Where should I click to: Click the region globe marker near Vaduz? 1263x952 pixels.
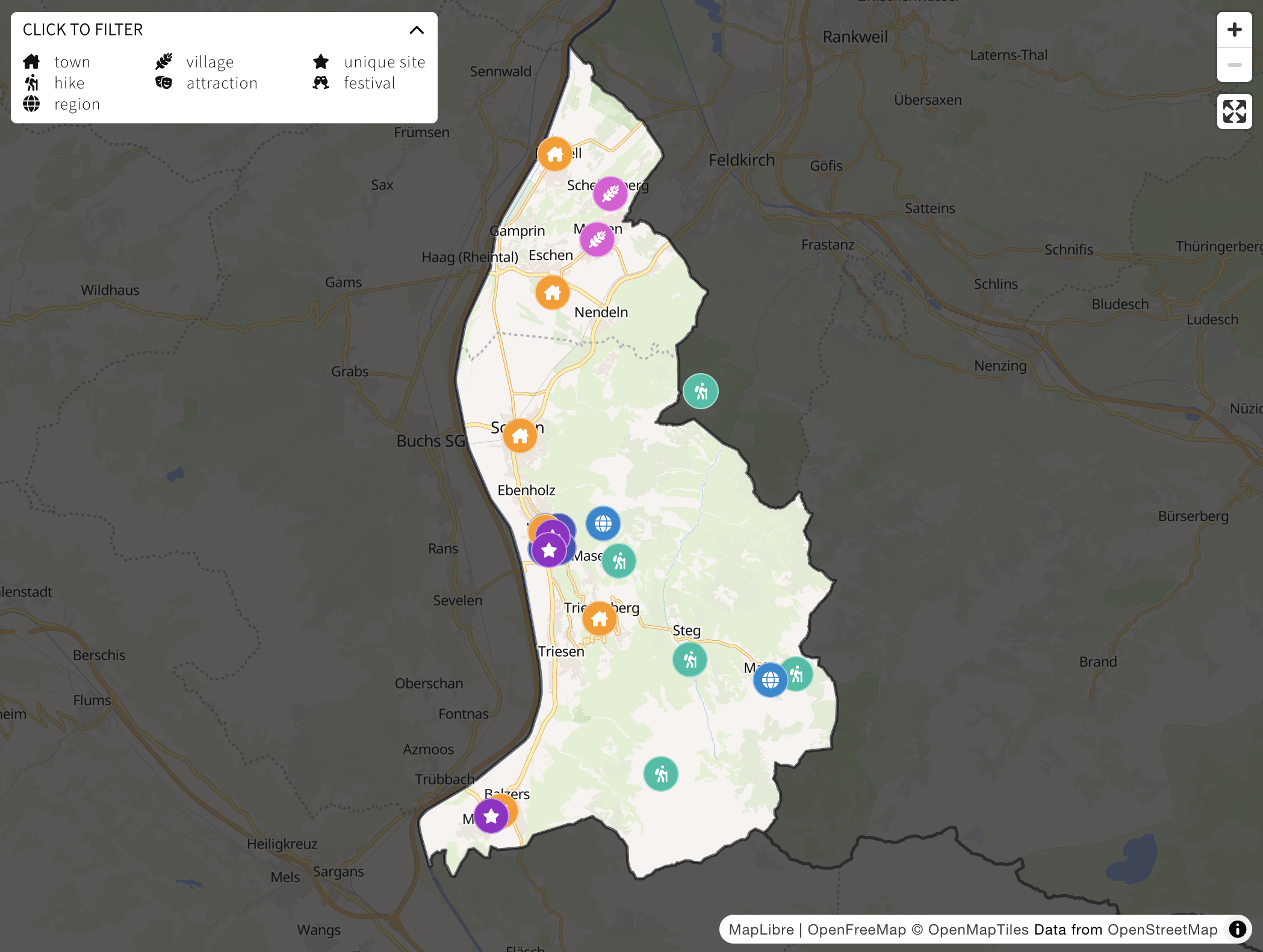tap(603, 524)
